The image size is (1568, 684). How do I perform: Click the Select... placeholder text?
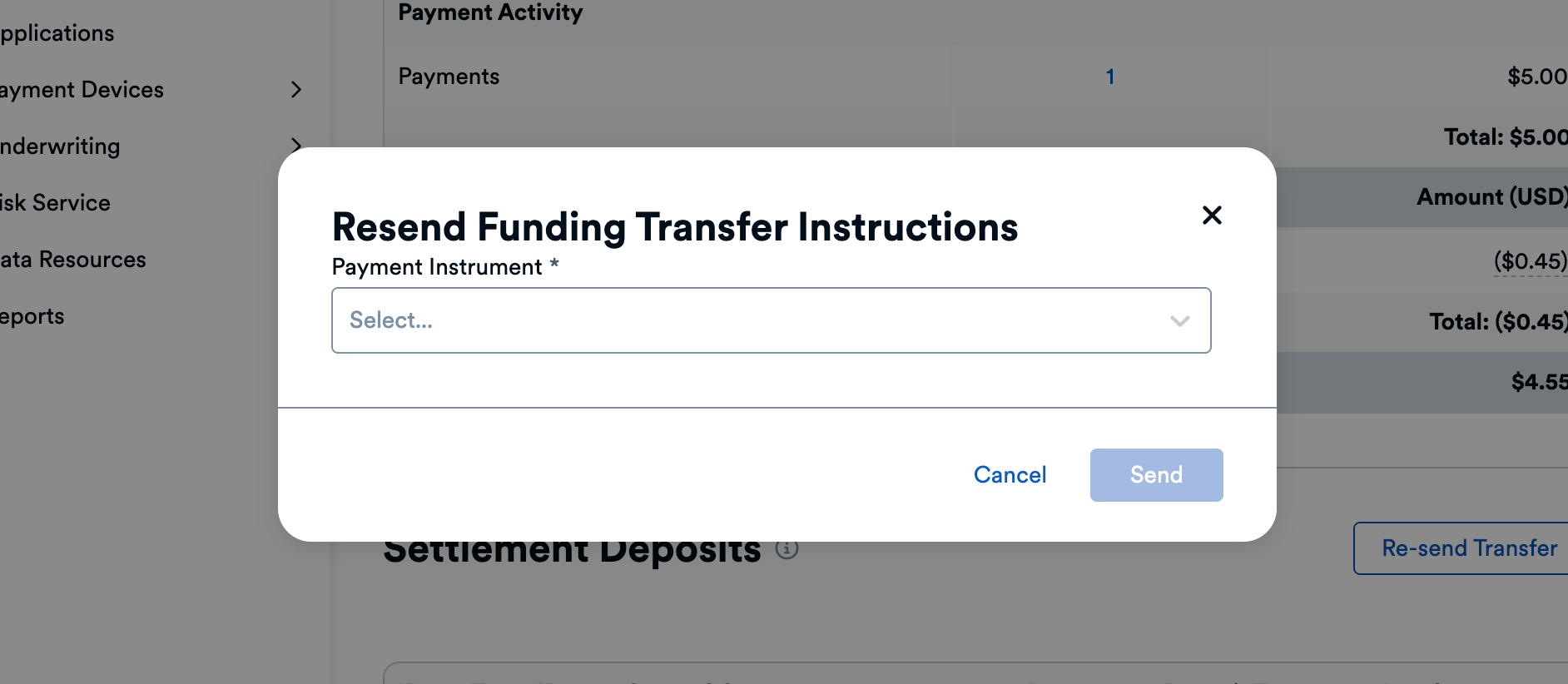click(391, 320)
